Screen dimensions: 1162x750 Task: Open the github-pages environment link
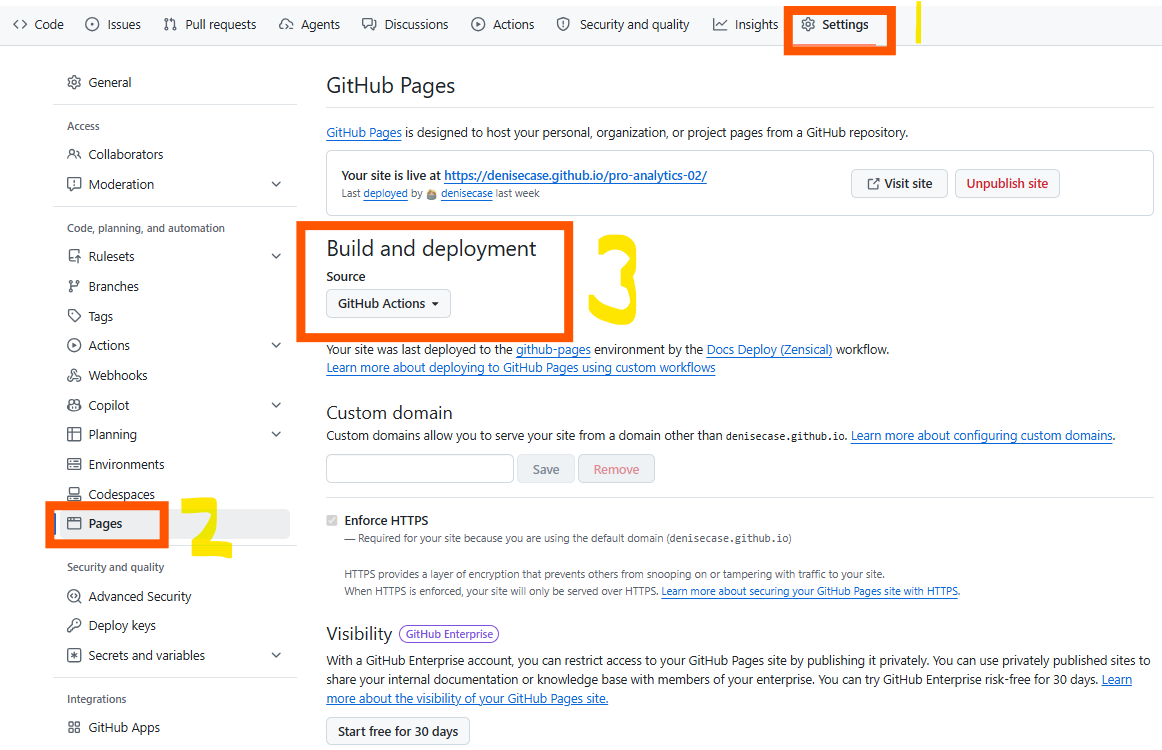tap(553, 349)
